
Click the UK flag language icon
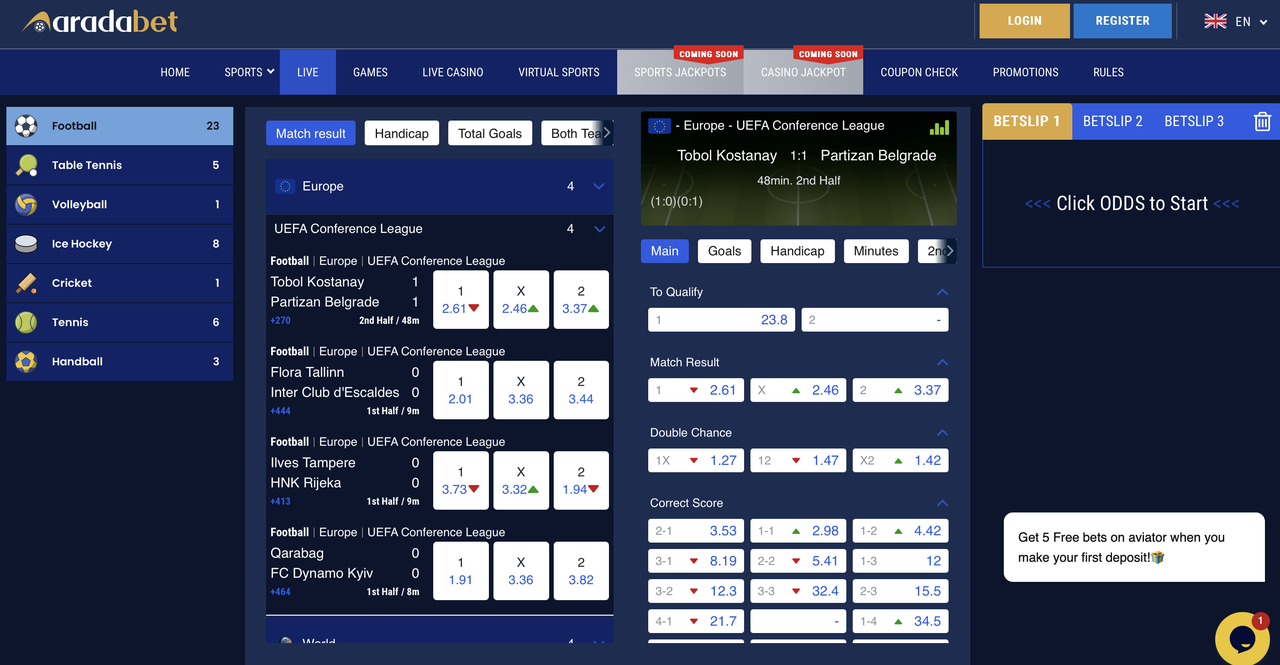[x=1215, y=21]
